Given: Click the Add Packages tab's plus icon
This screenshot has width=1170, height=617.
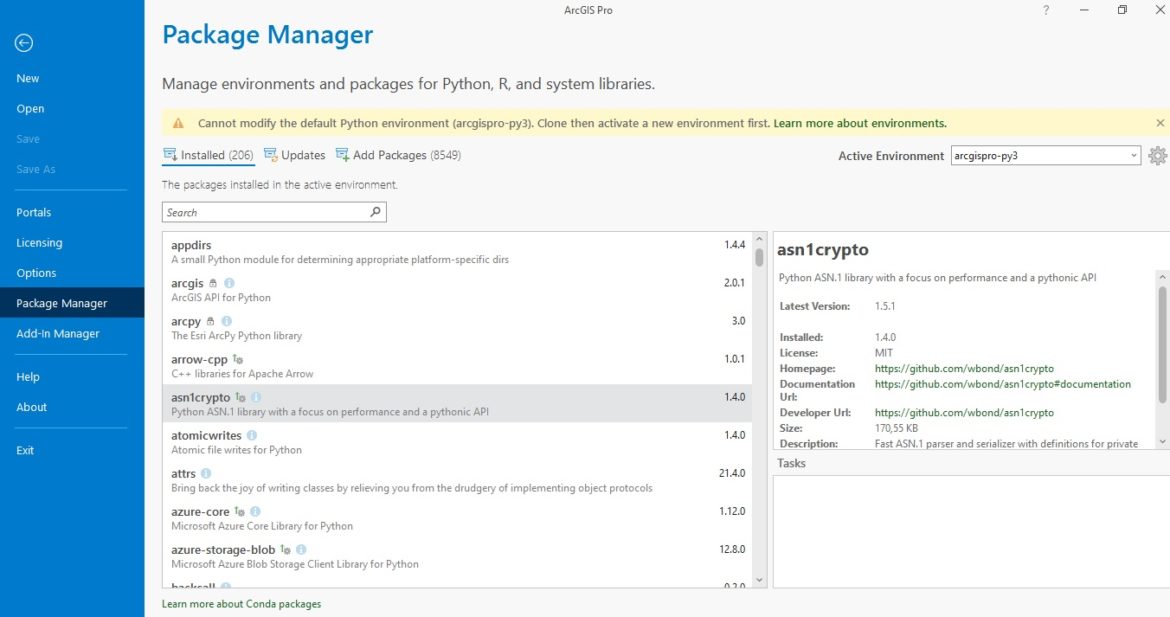Looking at the screenshot, I should tap(342, 154).
